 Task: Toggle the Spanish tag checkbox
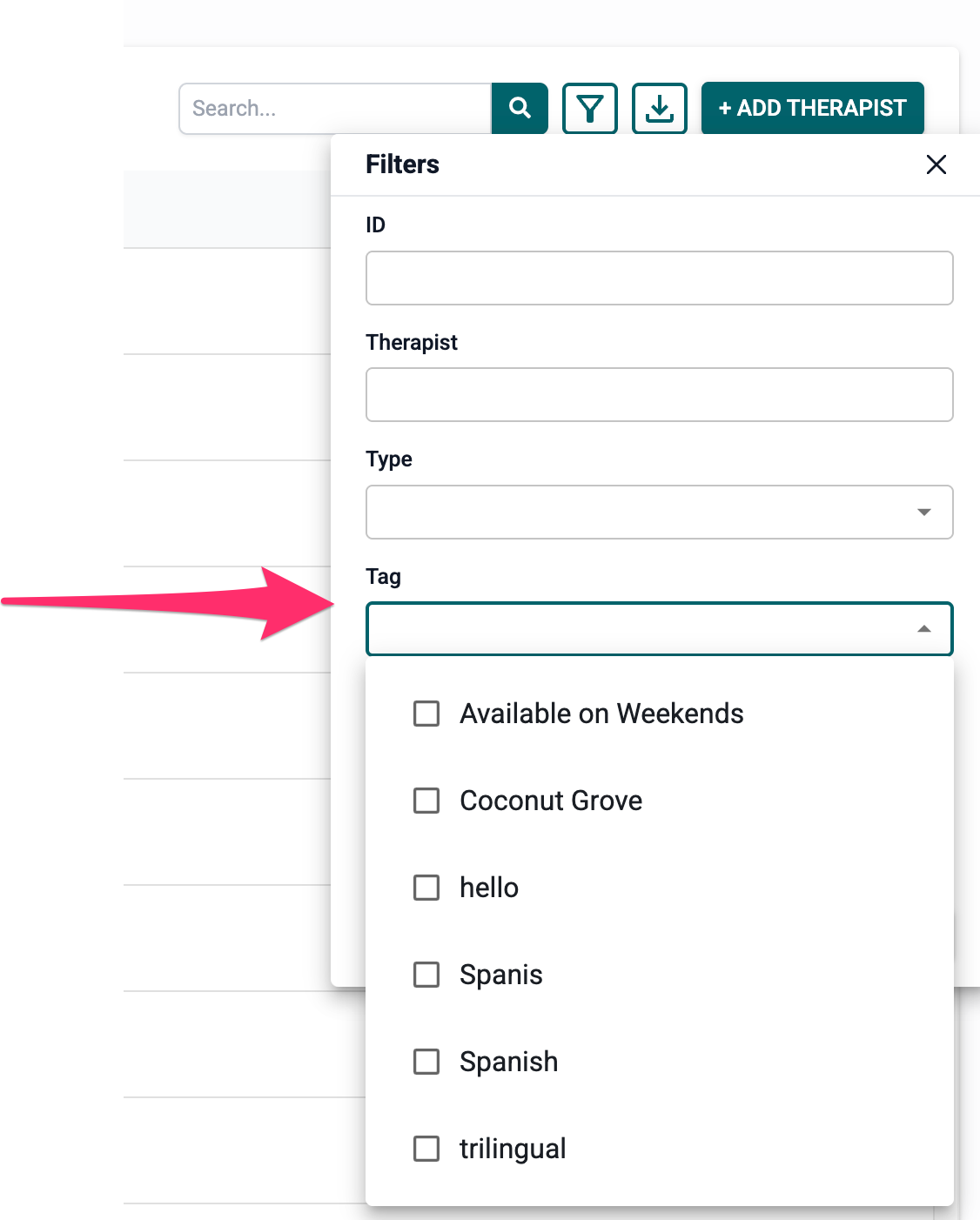coord(426,1062)
